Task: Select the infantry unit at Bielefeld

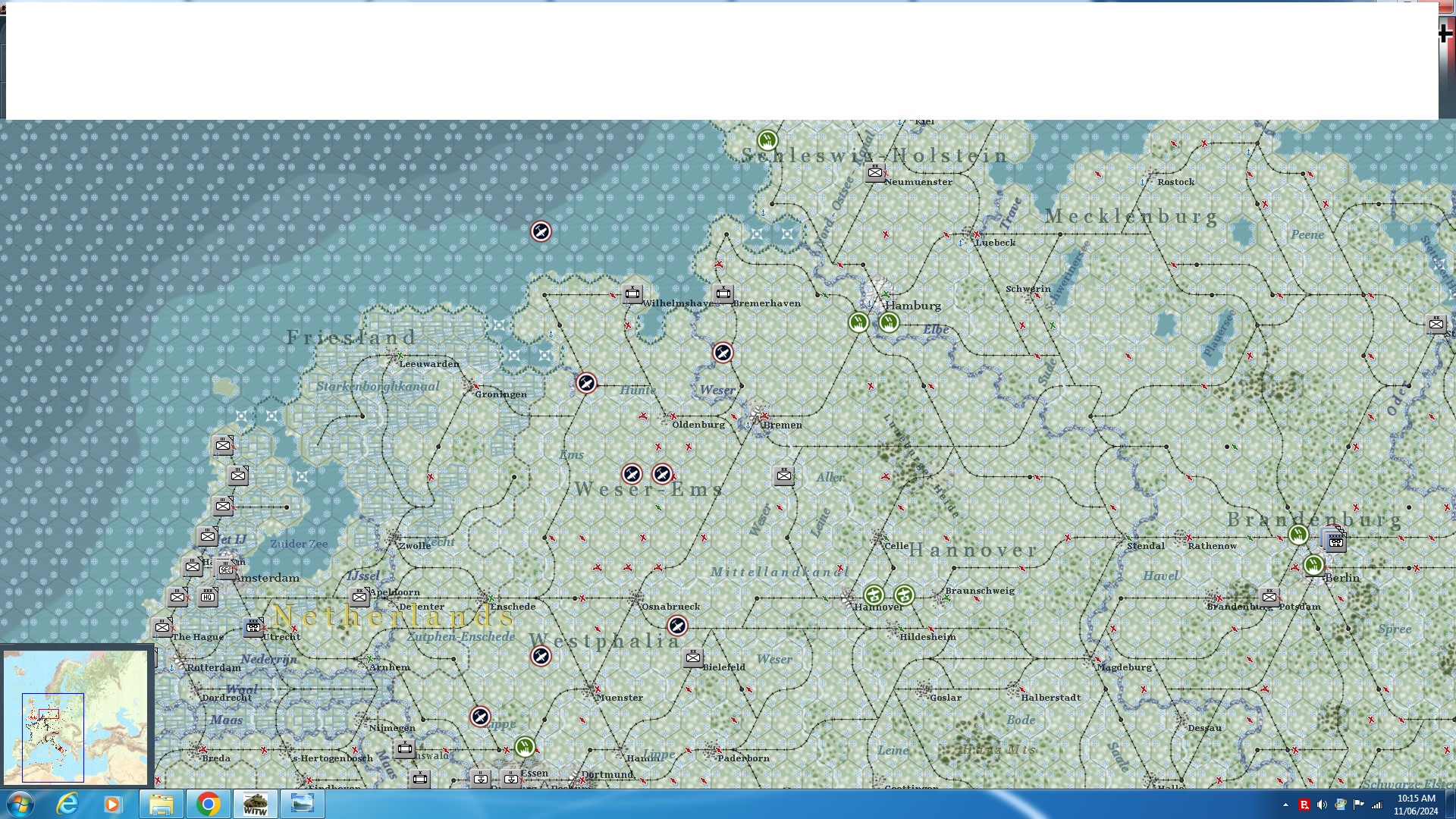Action: (692, 657)
